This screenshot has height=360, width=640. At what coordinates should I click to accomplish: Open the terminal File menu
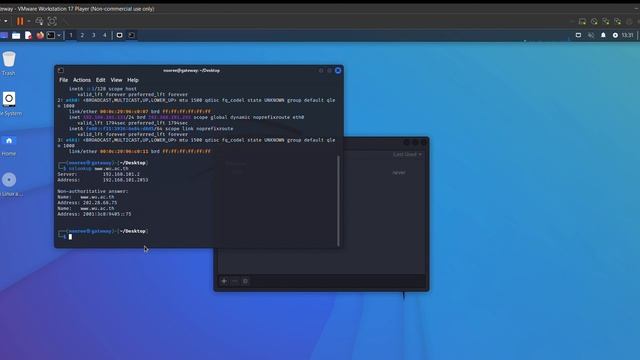[x=64, y=80]
